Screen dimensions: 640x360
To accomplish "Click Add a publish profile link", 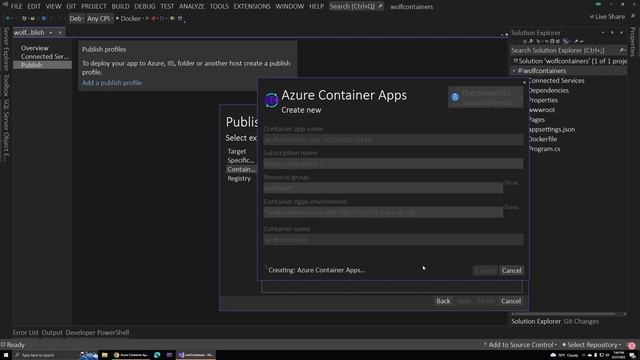I will tap(112, 83).
